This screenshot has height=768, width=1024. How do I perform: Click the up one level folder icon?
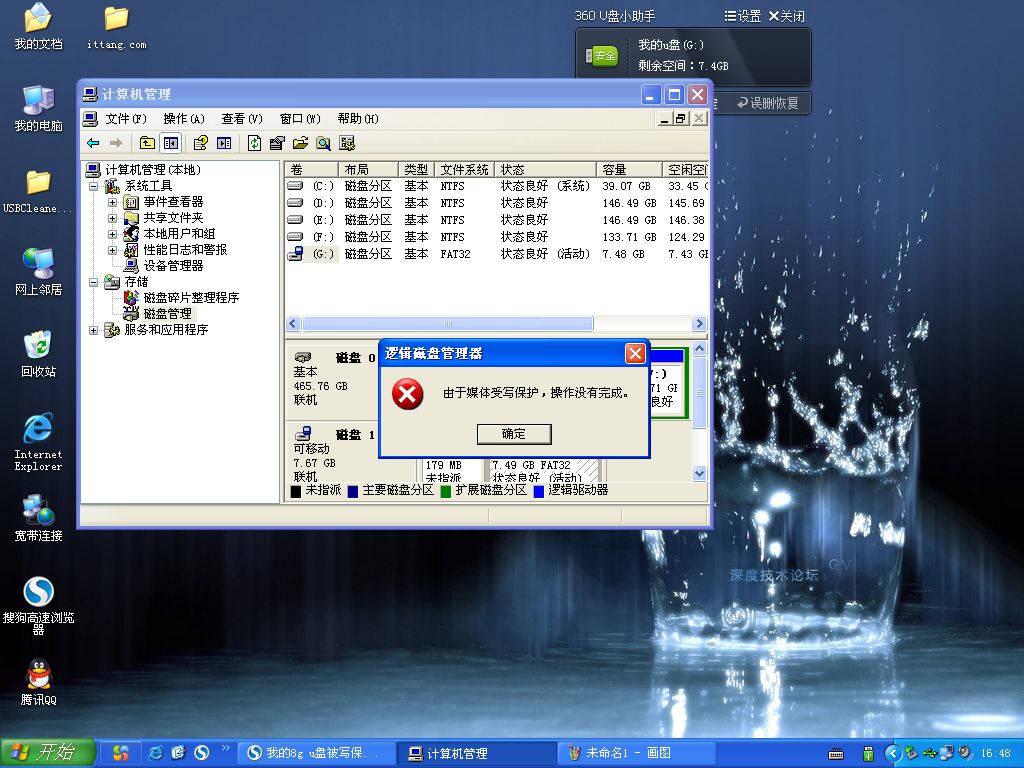point(147,143)
